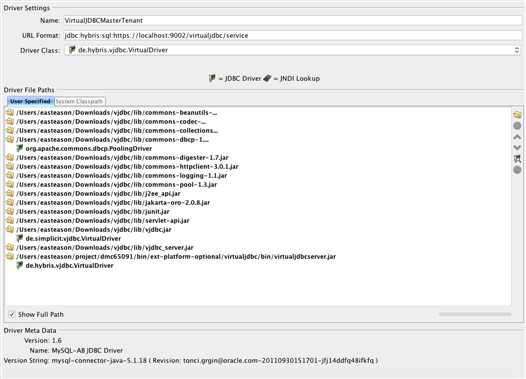
Task: Click the jar icon beside commons-digester-1.7.jar
Action: pyautogui.click(x=10, y=158)
